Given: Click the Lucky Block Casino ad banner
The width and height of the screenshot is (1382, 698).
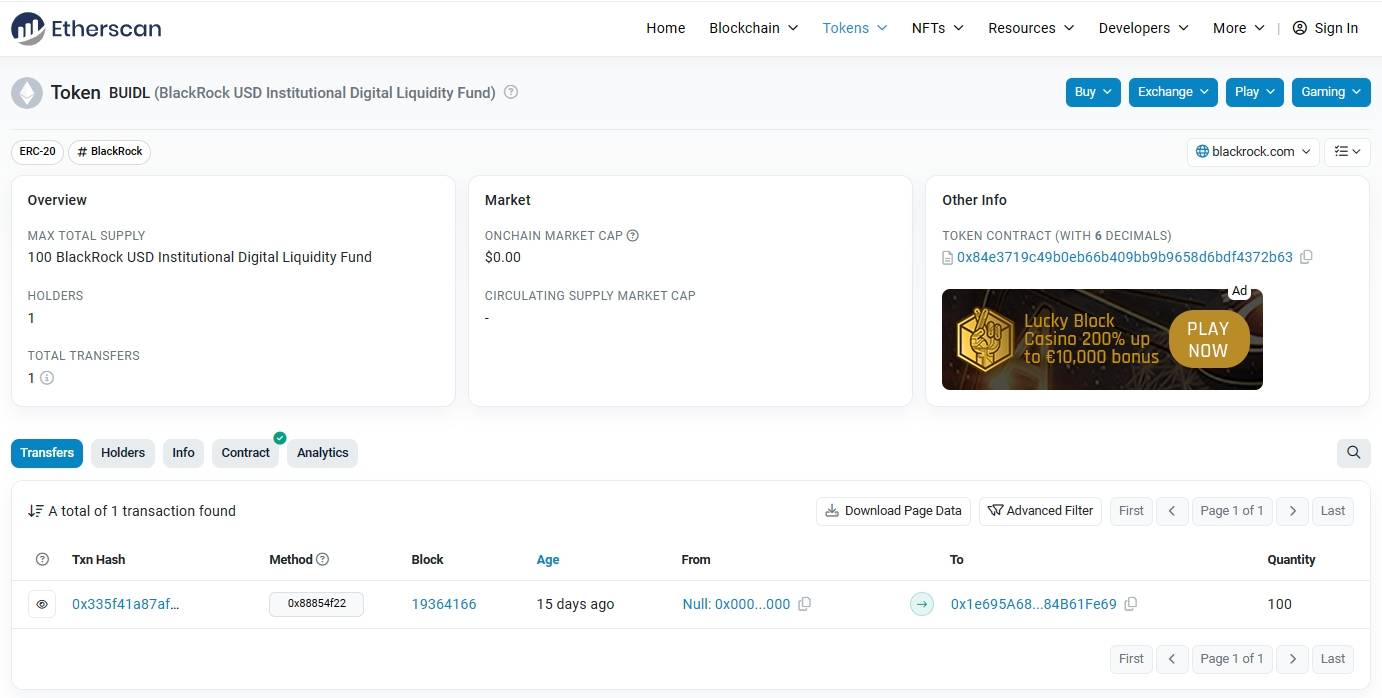Looking at the screenshot, I should (x=1102, y=339).
